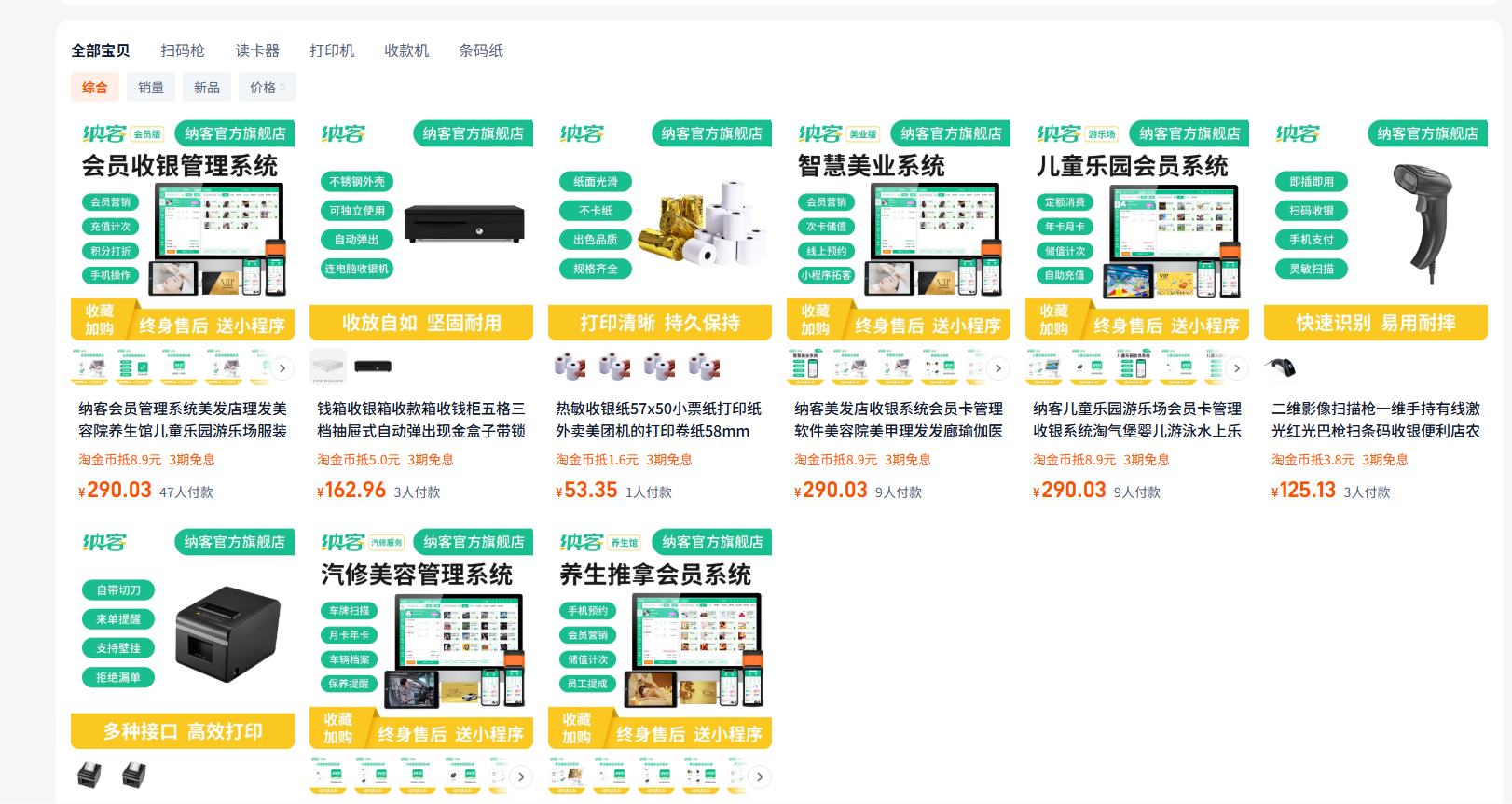Select first variant thumbnail of 会员收银管理系统
Viewport: 1512px width, 804px height.
tap(89, 367)
